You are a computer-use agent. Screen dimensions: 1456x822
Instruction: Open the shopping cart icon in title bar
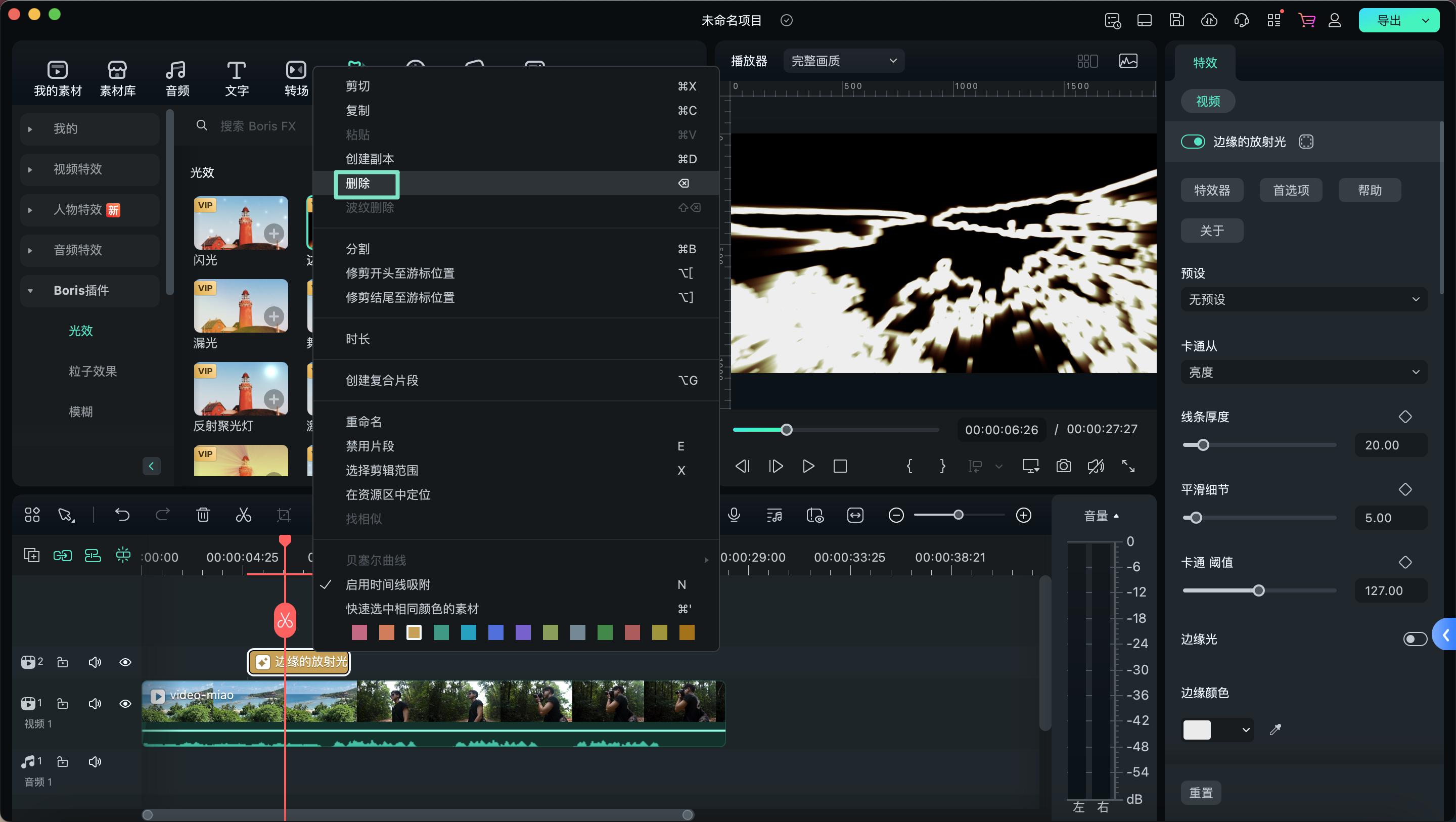[x=1306, y=21]
